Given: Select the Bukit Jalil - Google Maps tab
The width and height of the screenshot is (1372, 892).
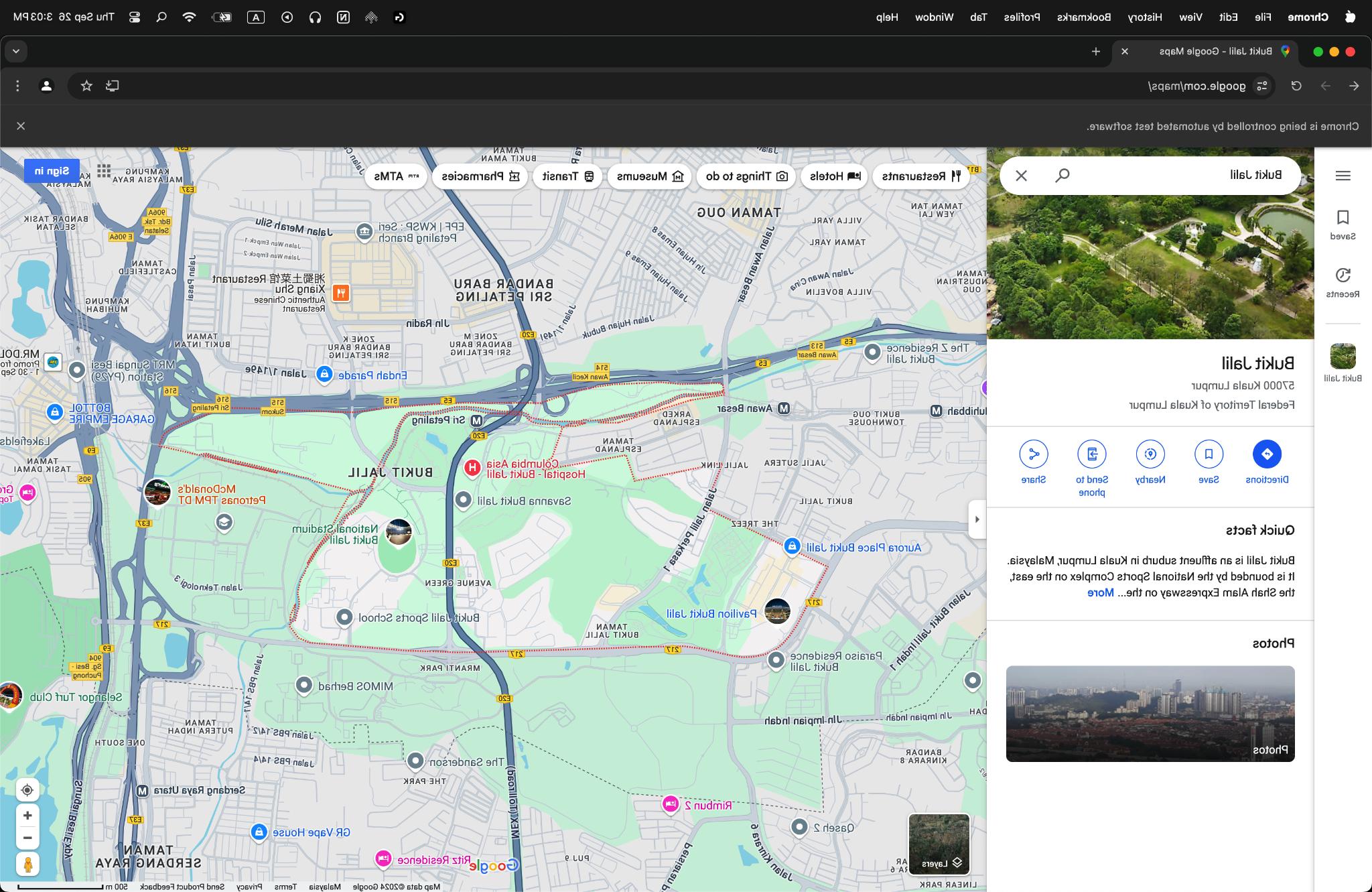Looking at the screenshot, I should 1205,52.
